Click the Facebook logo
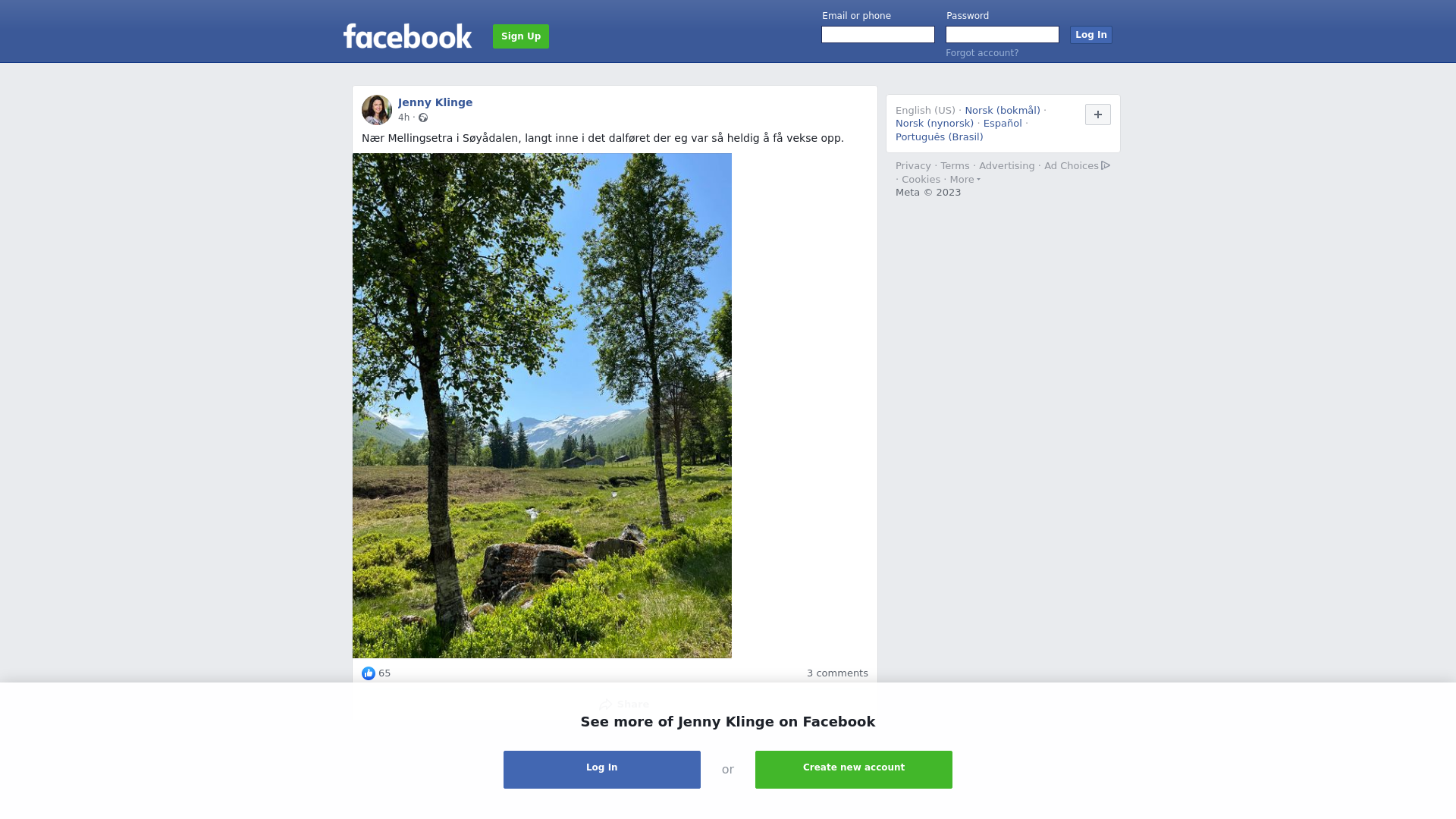The height and width of the screenshot is (819, 1456). point(407,36)
